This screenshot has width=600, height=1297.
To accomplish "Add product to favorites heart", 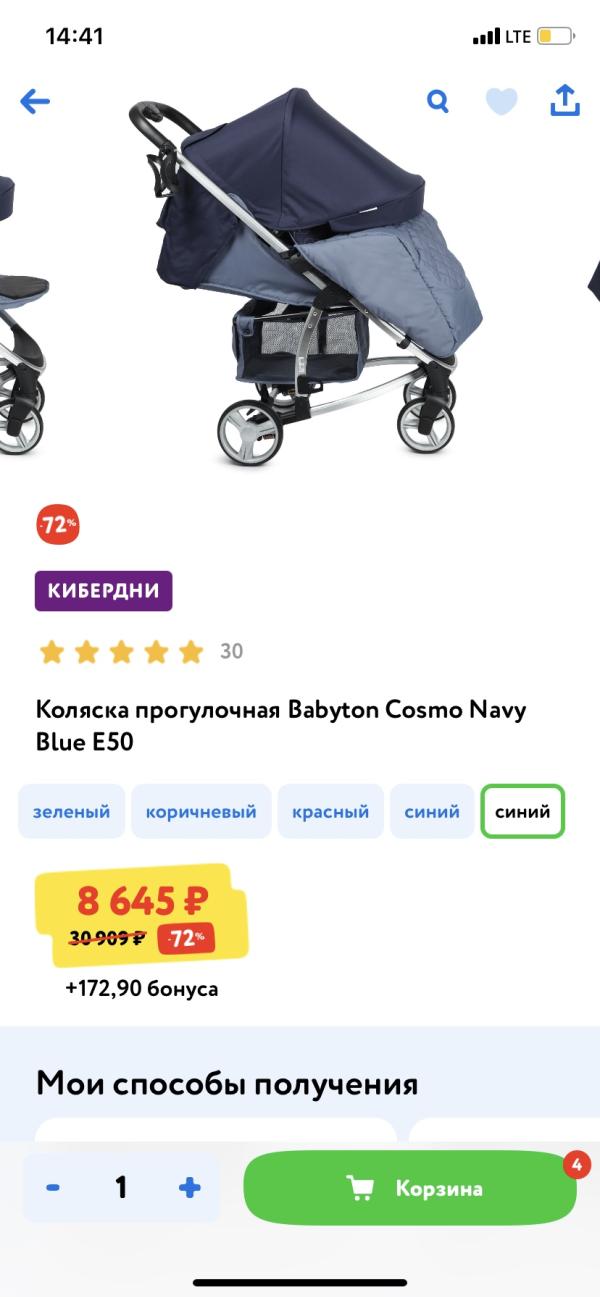I will tap(501, 101).
